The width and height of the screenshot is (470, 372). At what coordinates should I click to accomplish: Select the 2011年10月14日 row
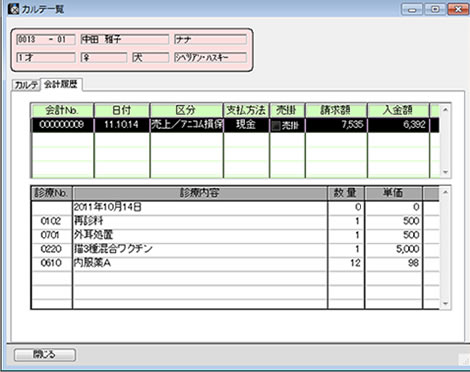pyautogui.click(x=235, y=207)
